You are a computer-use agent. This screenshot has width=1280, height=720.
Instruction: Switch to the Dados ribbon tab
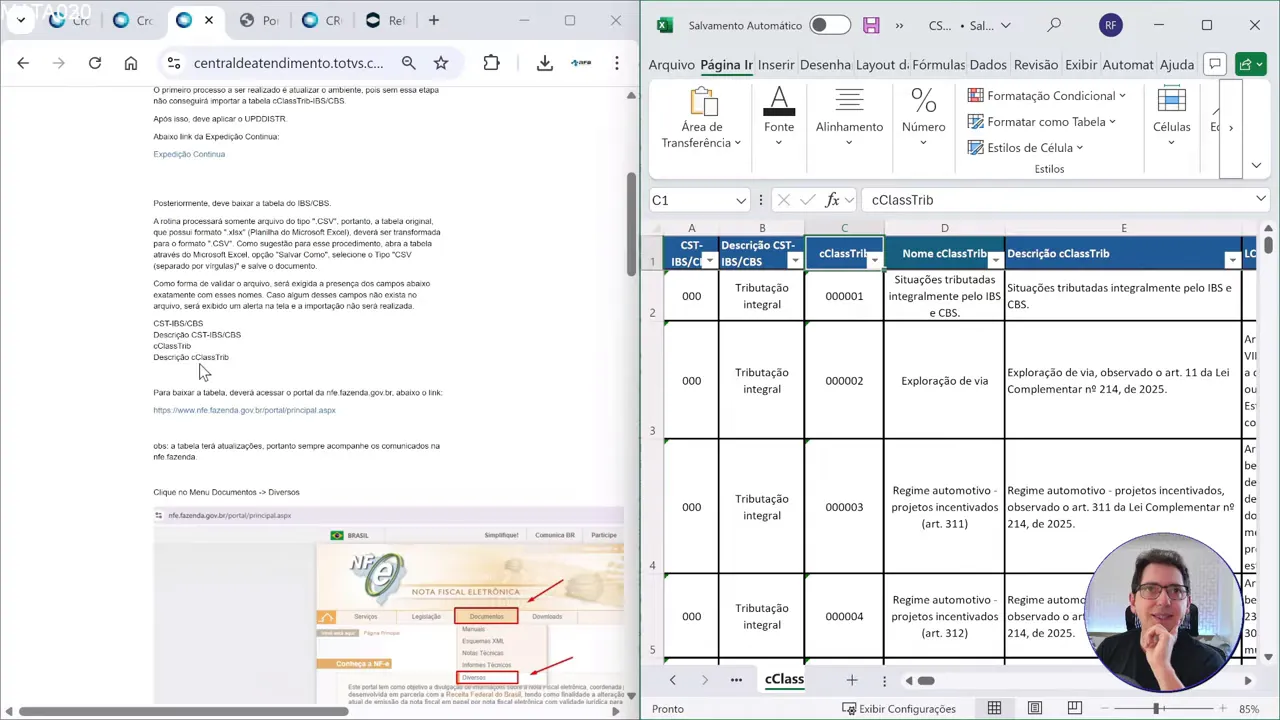tap(987, 65)
